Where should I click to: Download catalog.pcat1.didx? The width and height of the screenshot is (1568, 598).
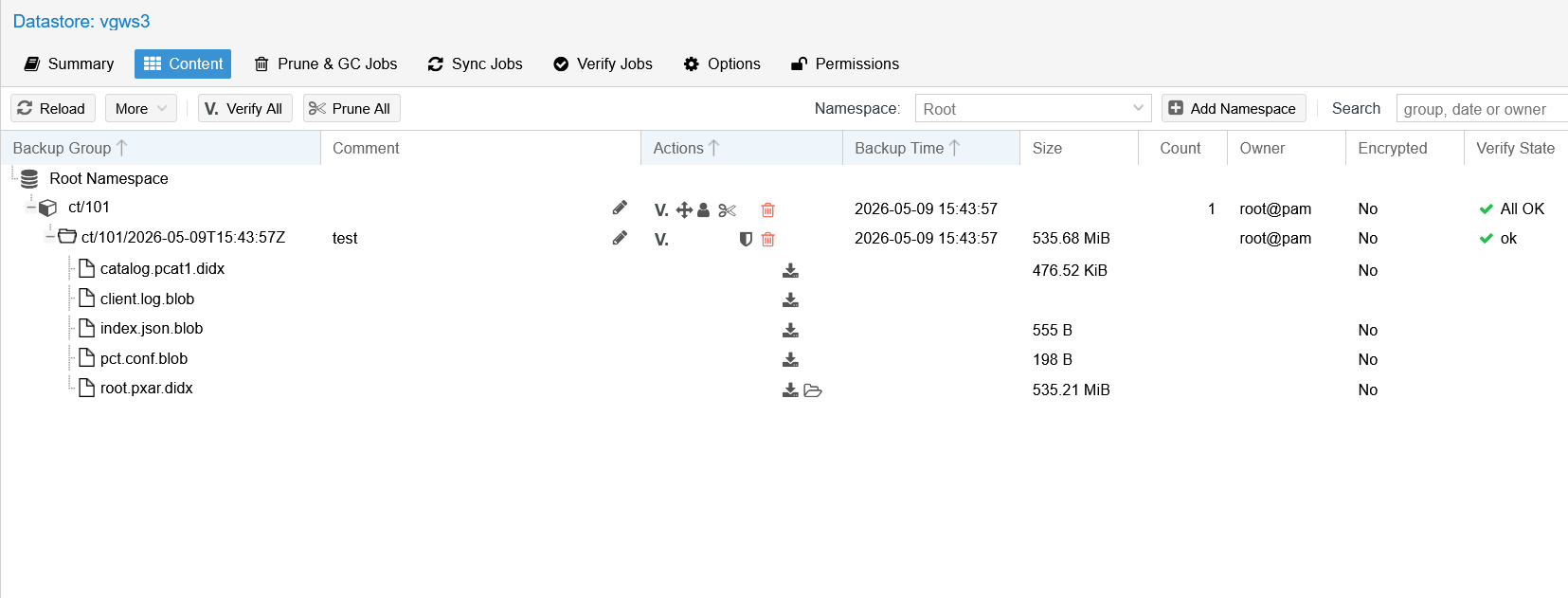click(790, 271)
